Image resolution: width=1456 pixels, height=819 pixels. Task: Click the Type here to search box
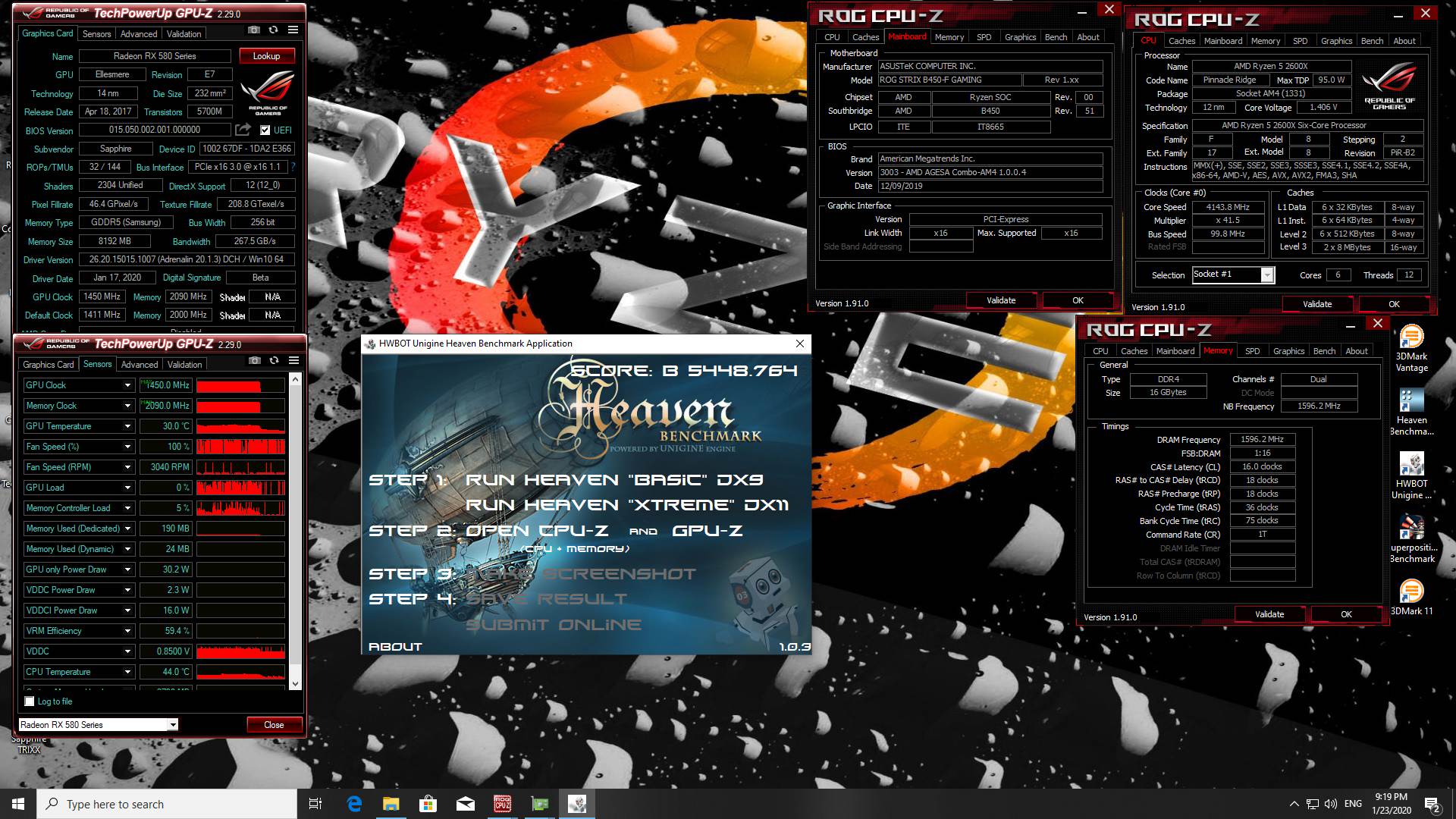click(x=167, y=804)
